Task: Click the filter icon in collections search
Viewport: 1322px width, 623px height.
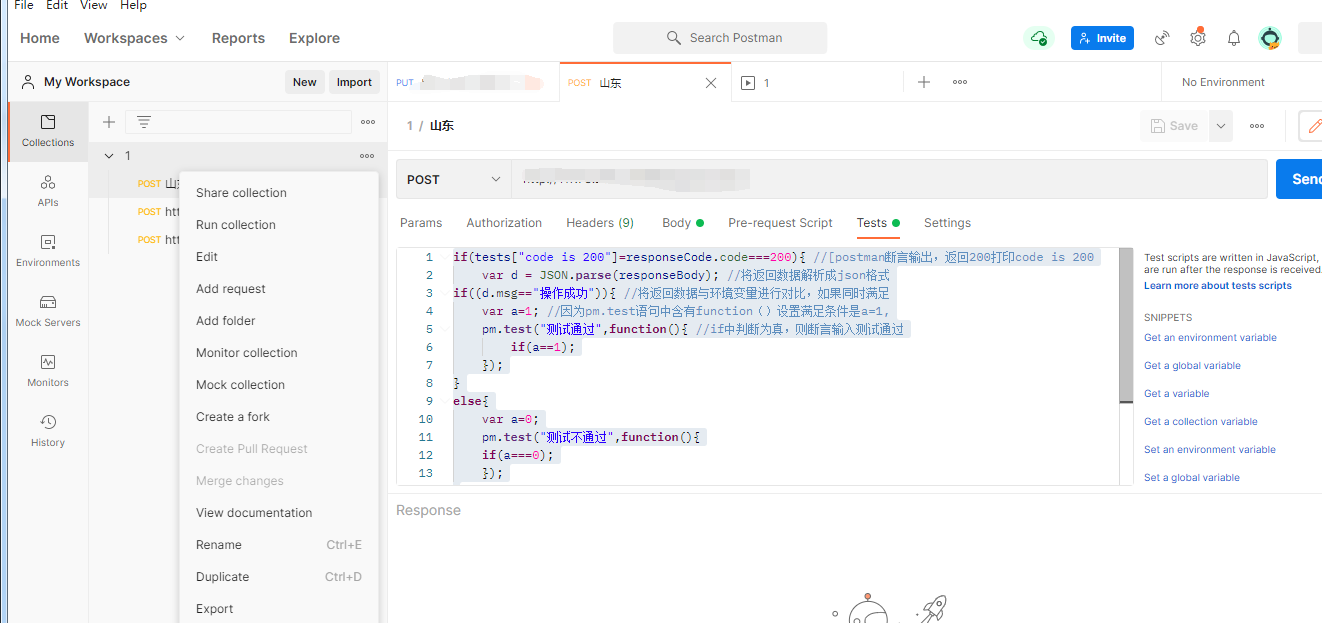Action: click(144, 122)
